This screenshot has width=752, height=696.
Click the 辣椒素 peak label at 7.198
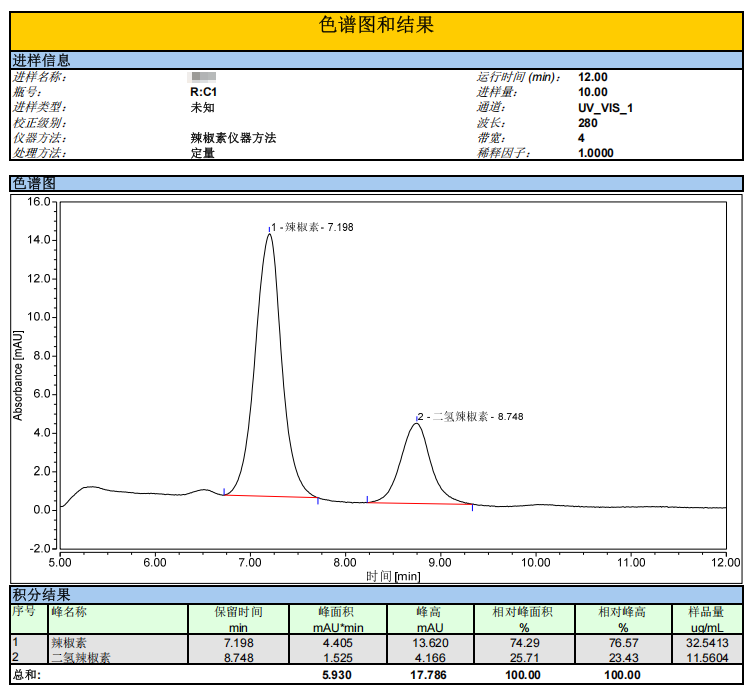(x=312, y=227)
